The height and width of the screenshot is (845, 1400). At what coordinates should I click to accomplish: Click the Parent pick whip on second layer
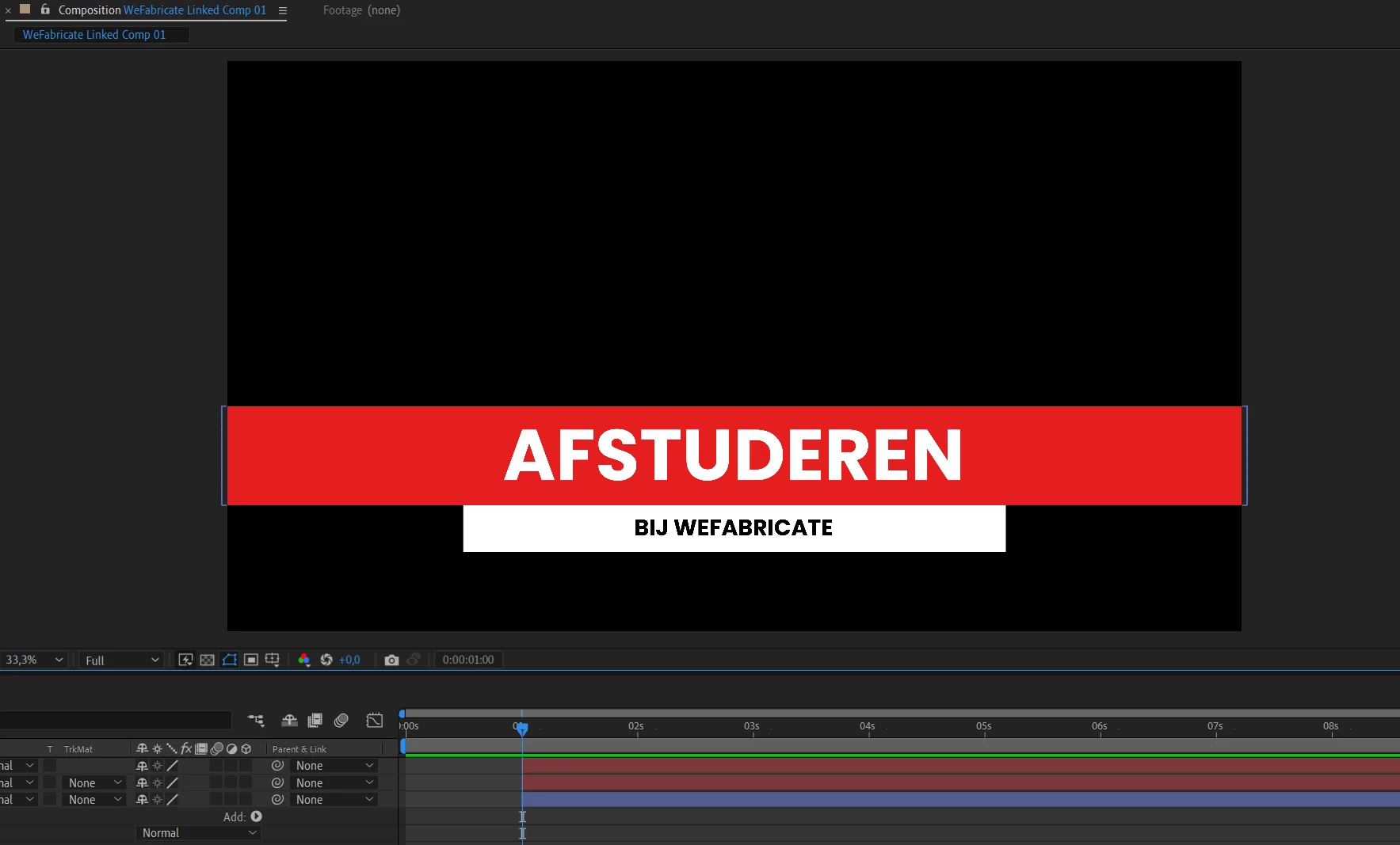(x=277, y=782)
